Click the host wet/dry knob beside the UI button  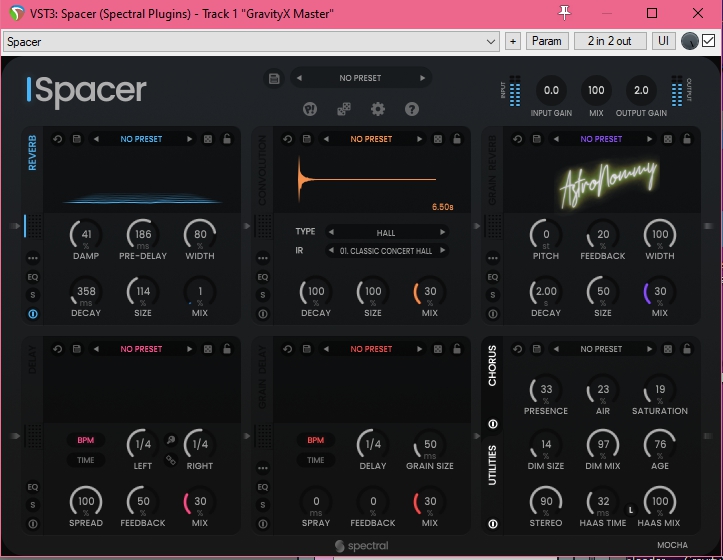(690, 42)
